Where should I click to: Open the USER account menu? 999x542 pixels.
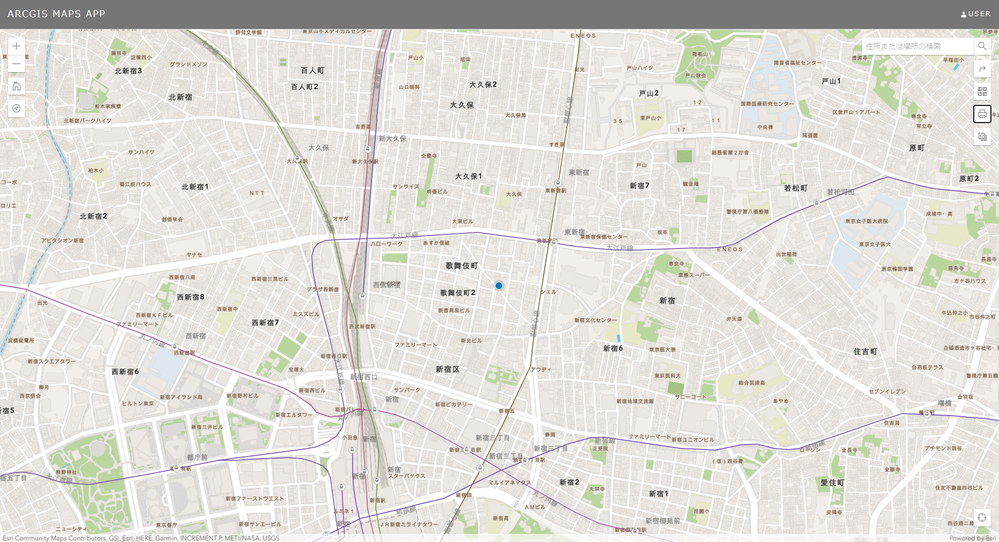click(x=975, y=14)
